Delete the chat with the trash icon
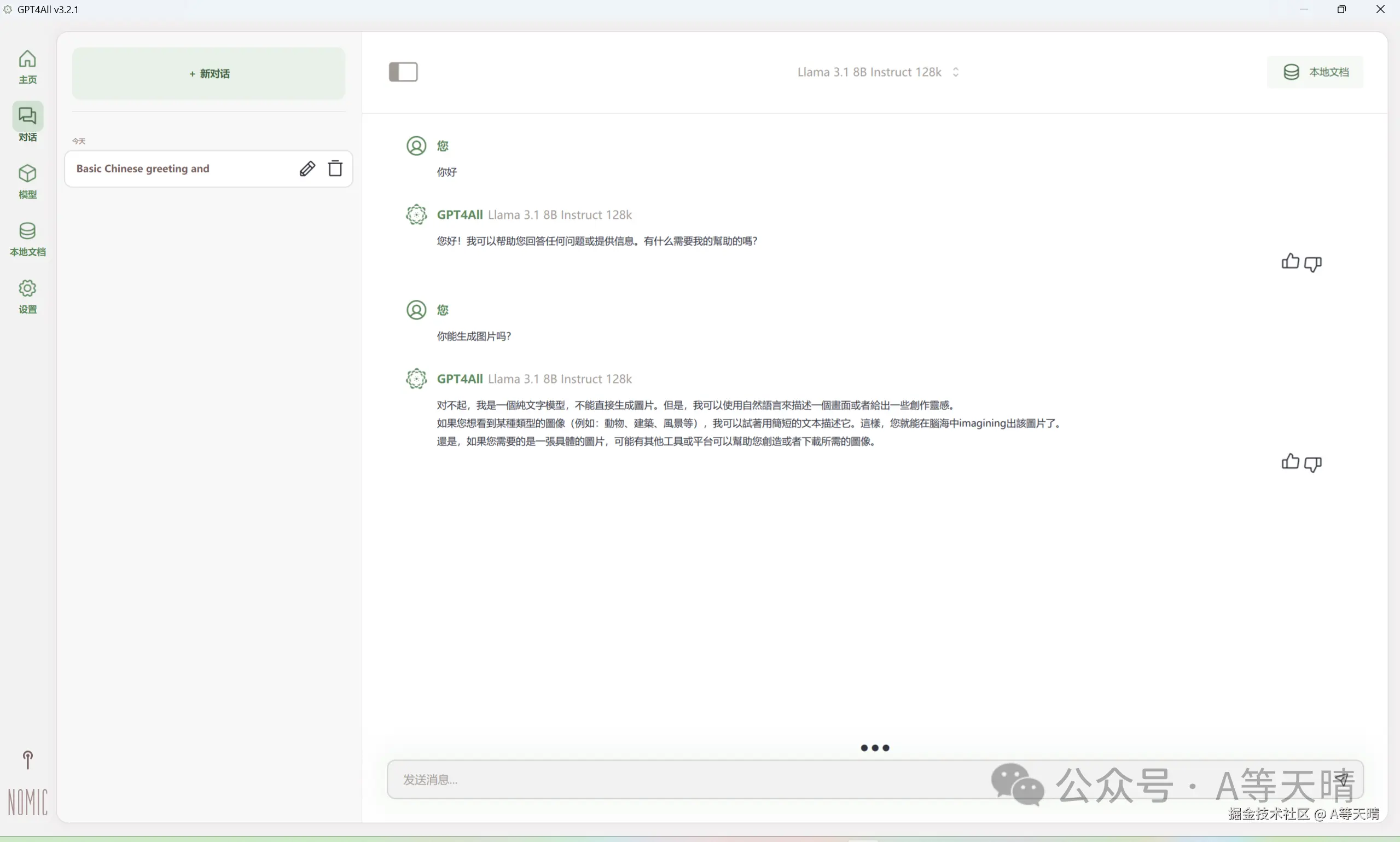Viewport: 1400px width, 842px height. (x=335, y=169)
